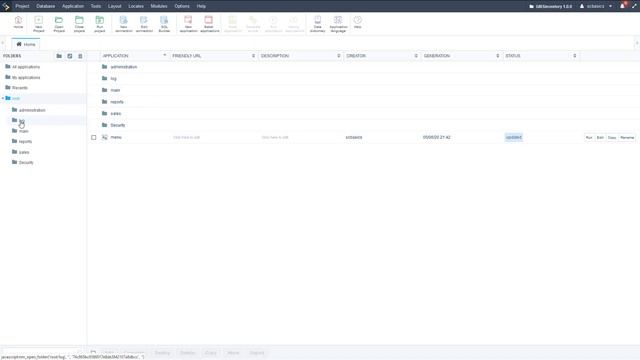Open the Application language tool

click(x=338, y=24)
